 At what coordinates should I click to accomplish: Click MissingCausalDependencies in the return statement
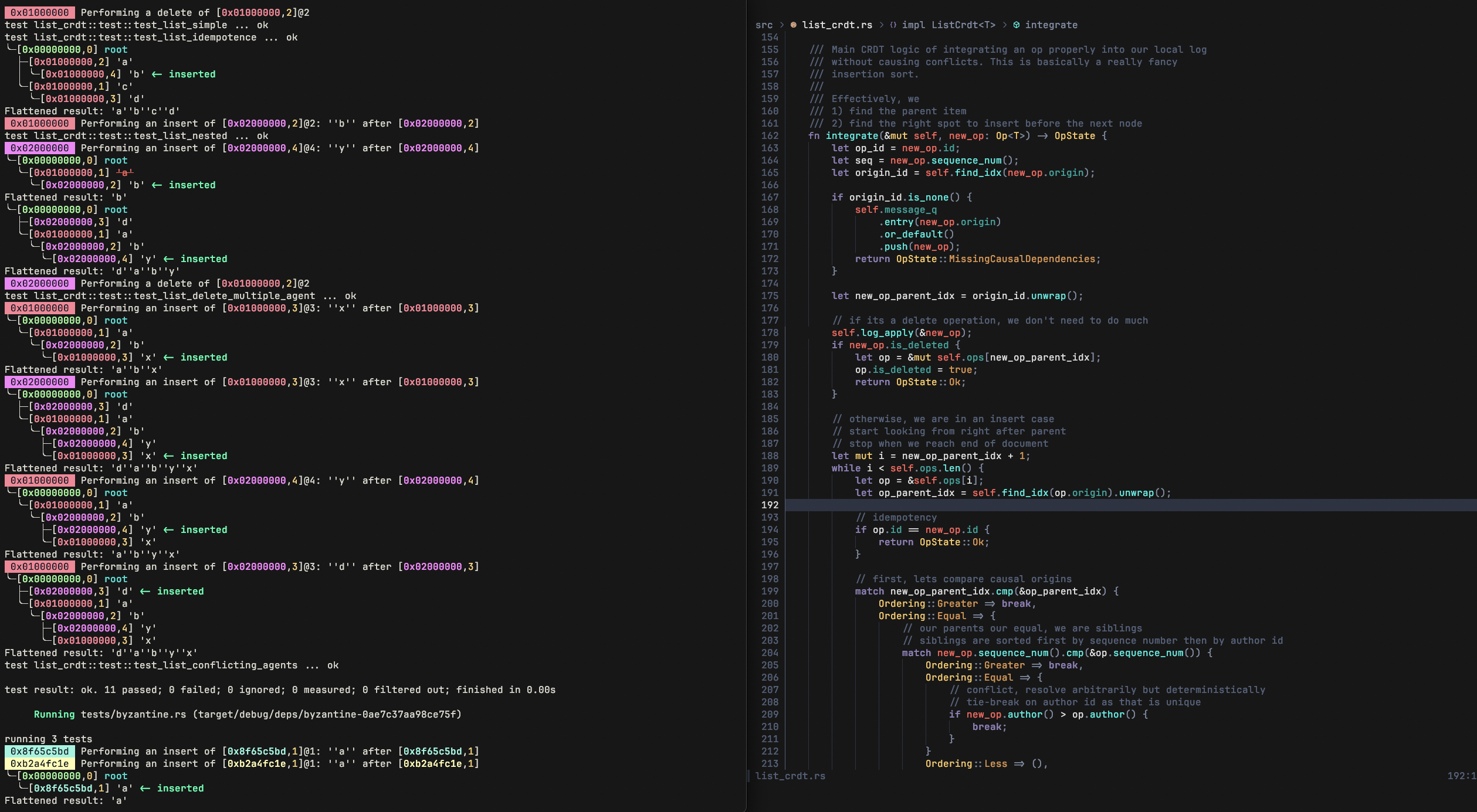tap(1021, 259)
